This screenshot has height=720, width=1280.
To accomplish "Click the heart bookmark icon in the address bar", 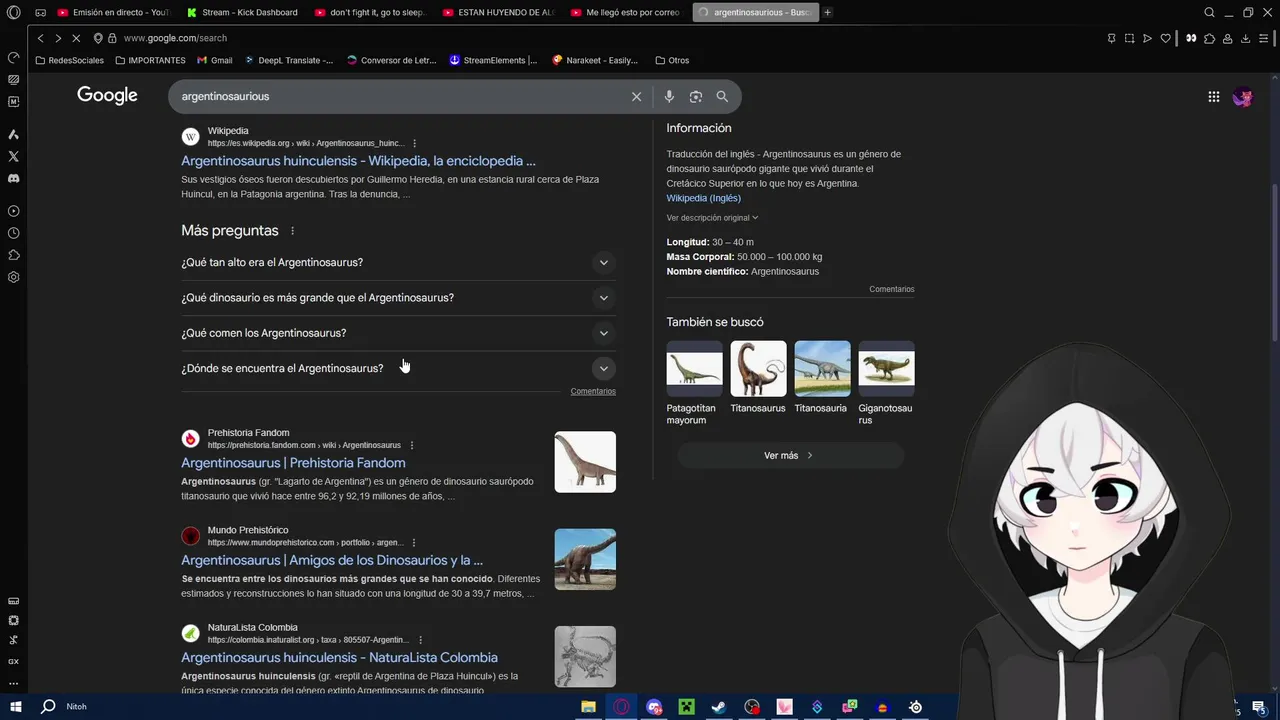I will pos(1165,38).
